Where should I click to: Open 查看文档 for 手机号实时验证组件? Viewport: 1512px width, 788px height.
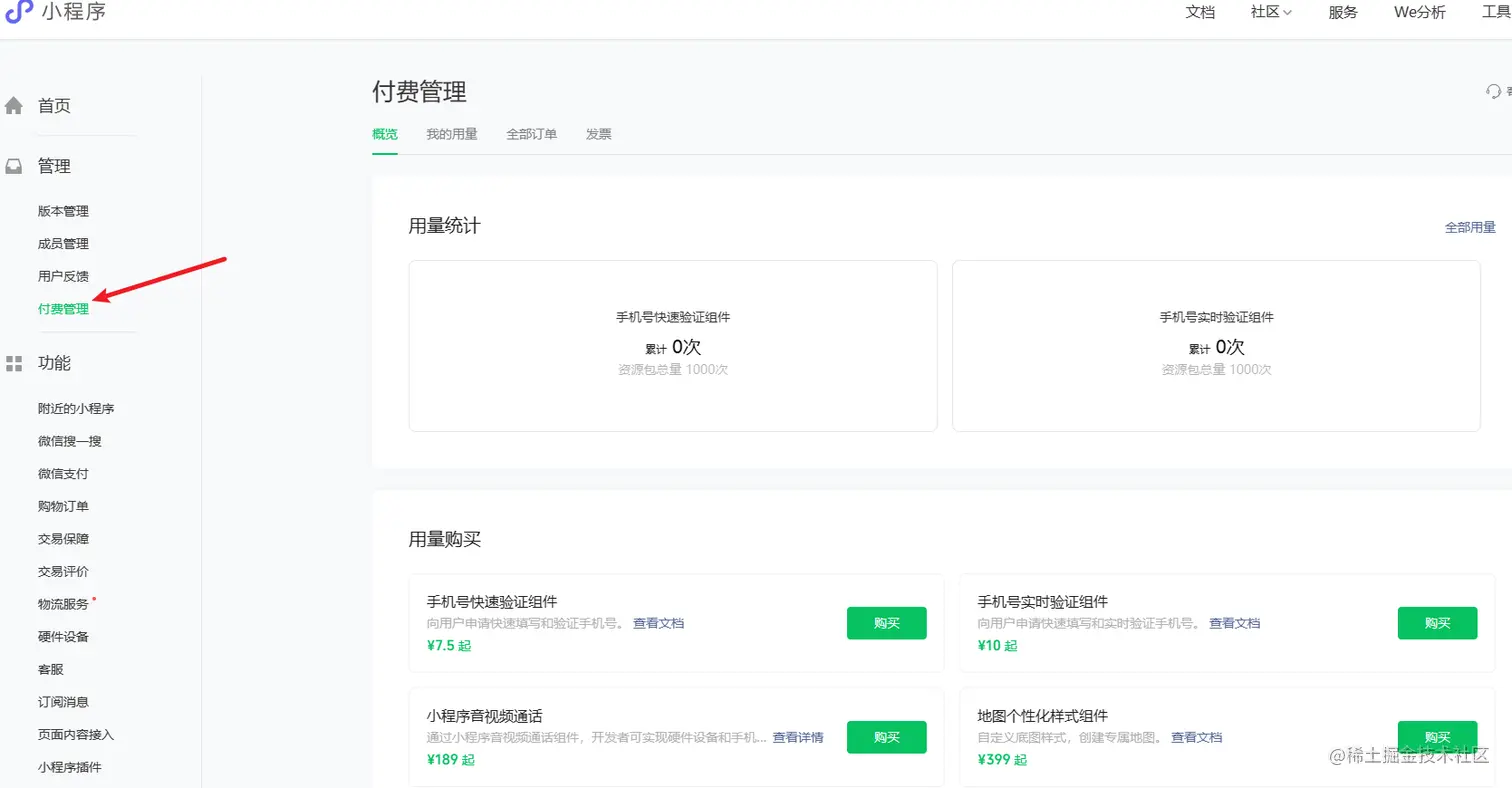[1235, 623]
